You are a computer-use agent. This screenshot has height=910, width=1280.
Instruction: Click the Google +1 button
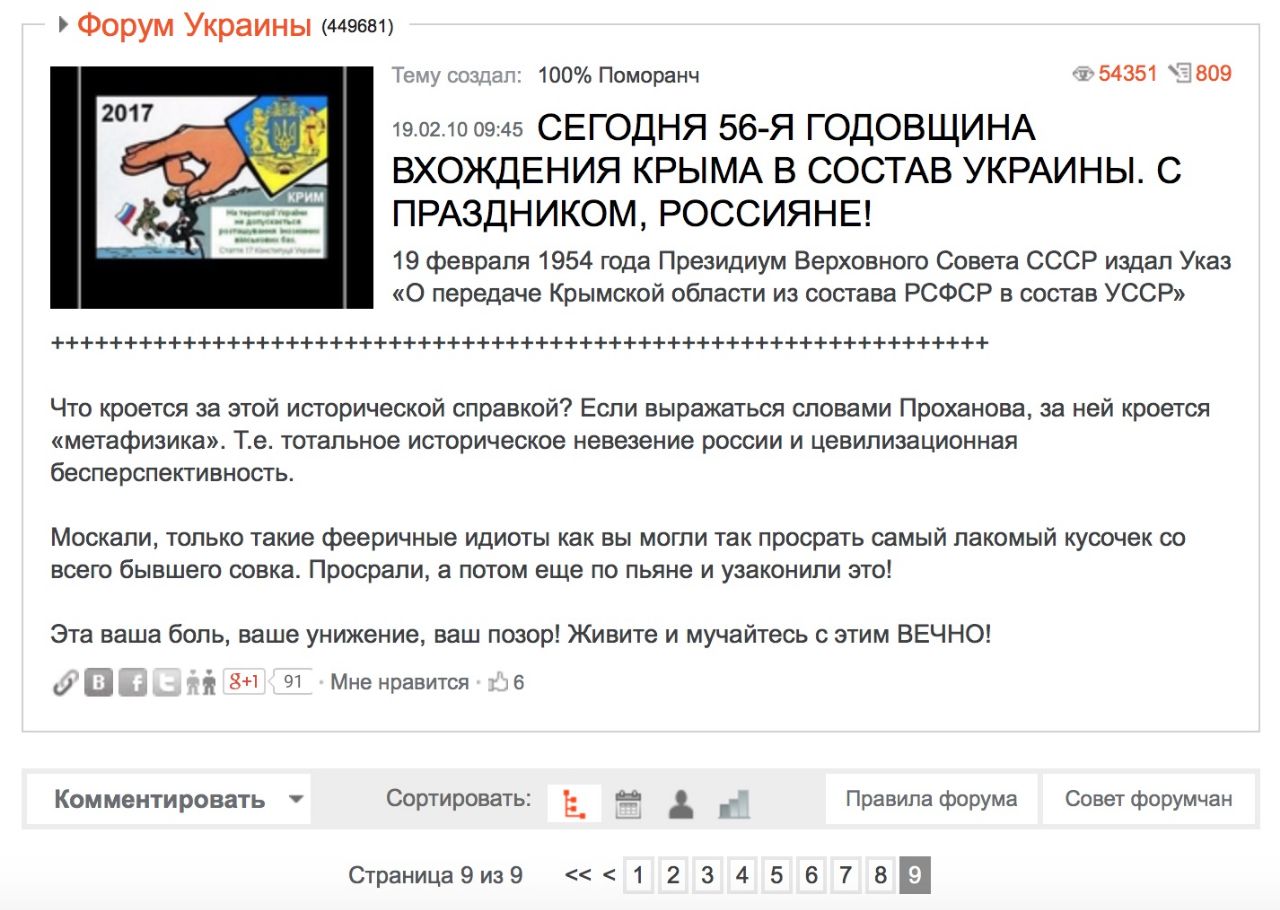click(243, 682)
